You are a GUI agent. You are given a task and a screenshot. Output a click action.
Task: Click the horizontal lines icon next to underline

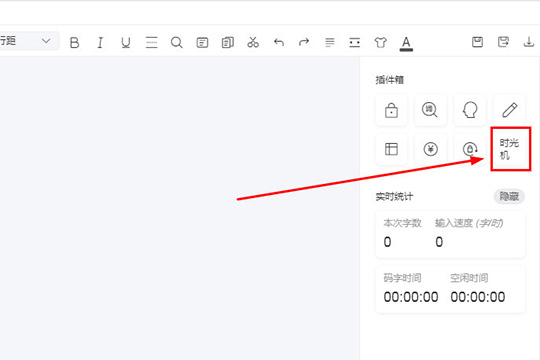click(x=151, y=43)
